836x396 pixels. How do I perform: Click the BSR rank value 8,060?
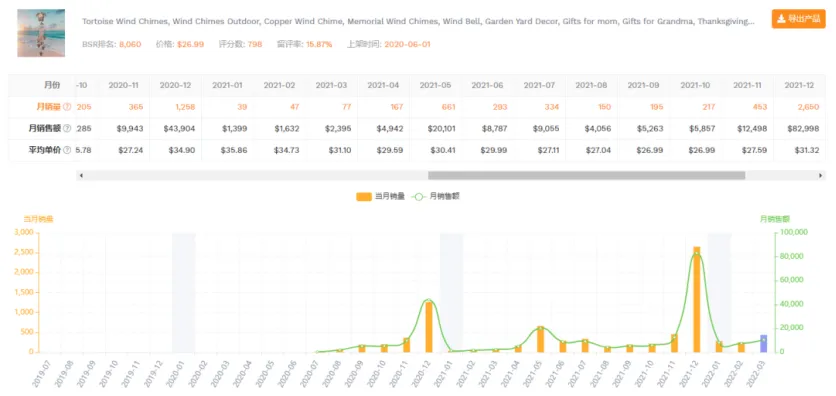pos(130,44)
